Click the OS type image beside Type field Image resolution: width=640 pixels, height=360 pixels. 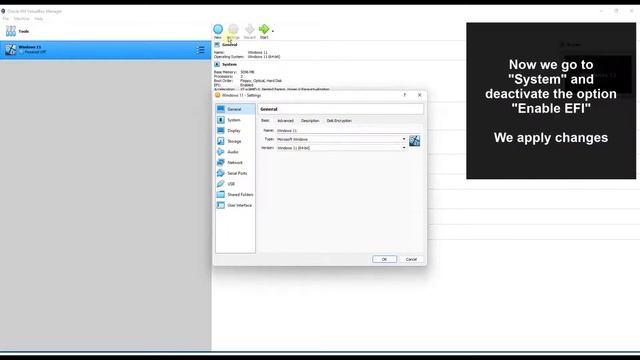tap(415, 141)
